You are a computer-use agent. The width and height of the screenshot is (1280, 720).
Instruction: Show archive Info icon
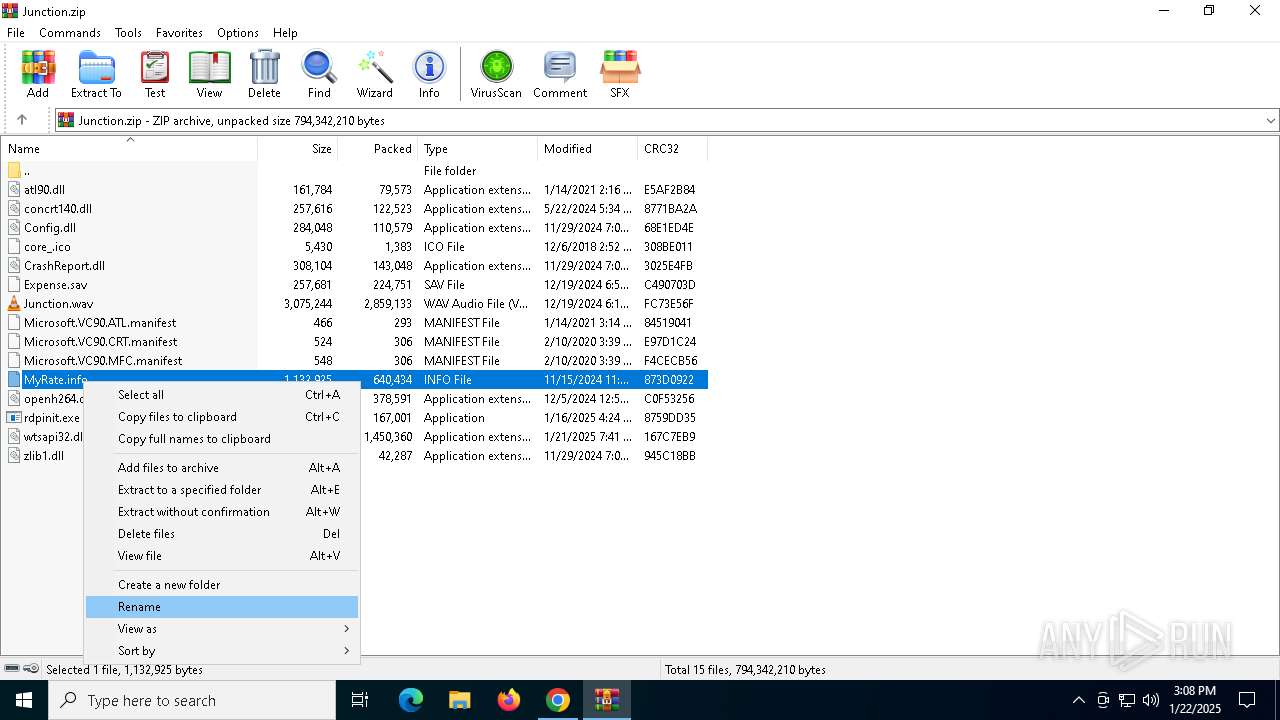[x=429, y=75]
